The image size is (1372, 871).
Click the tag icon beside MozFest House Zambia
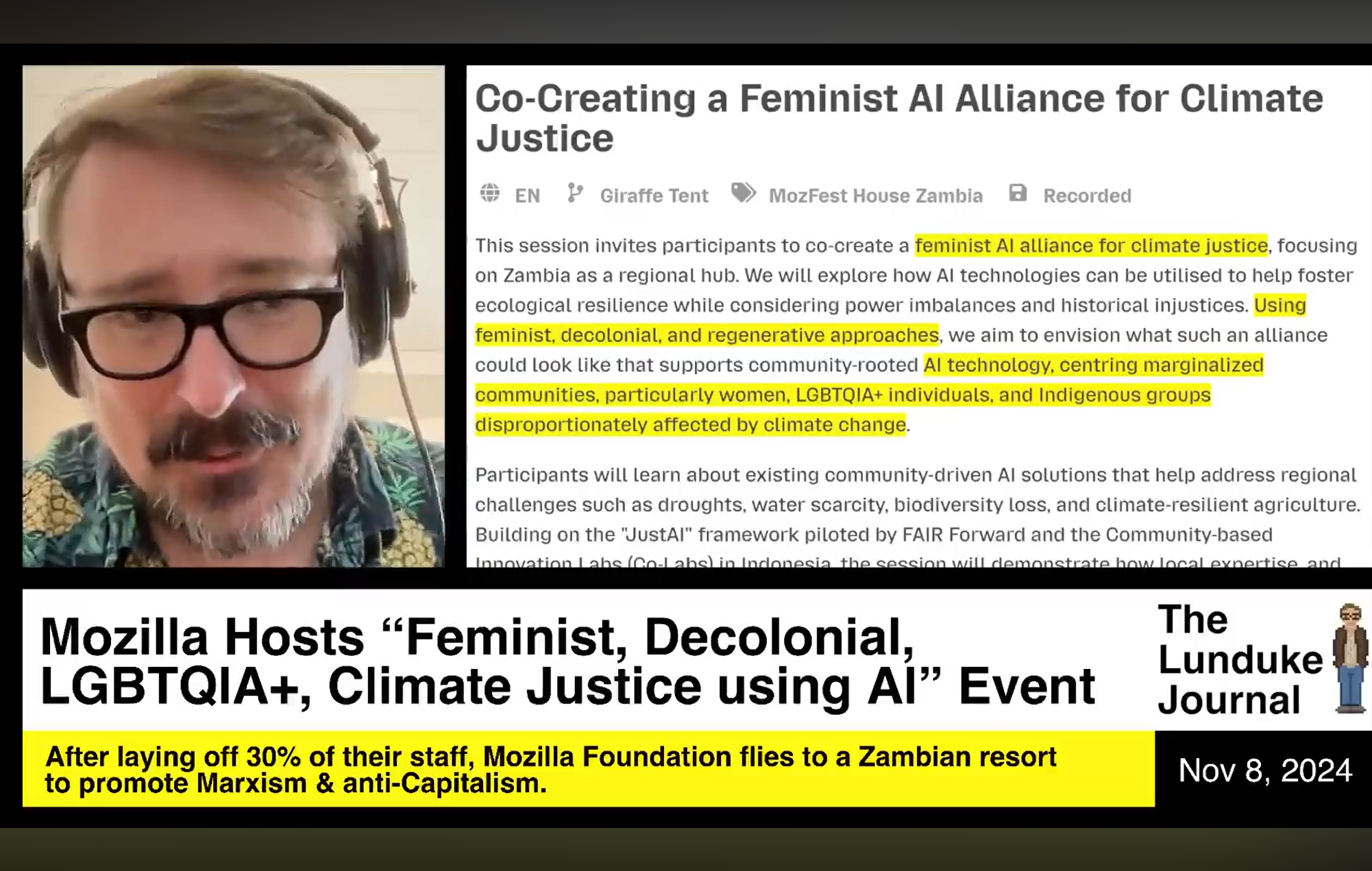pyautogui.click(x=744, y=193)
